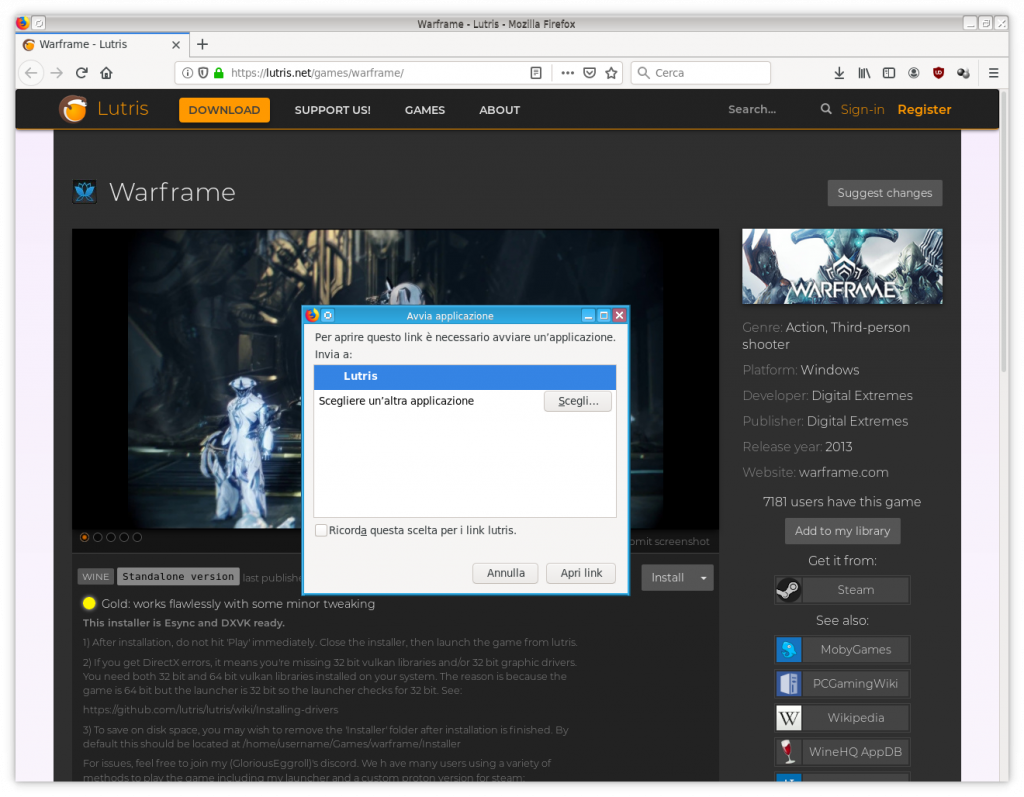Click the WINE runner badge
Screen dimensions: 1024x797
coord(95,577)
